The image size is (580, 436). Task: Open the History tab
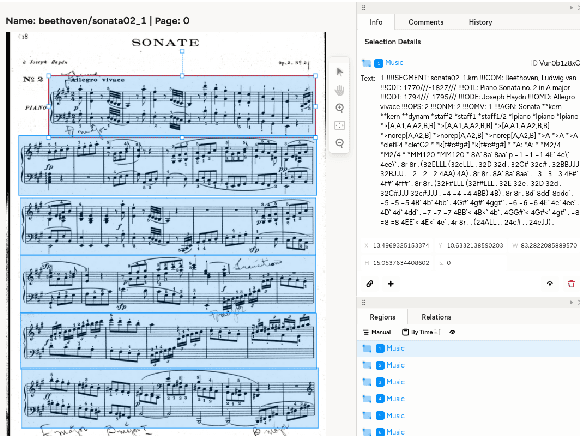[x=480, y=22]
